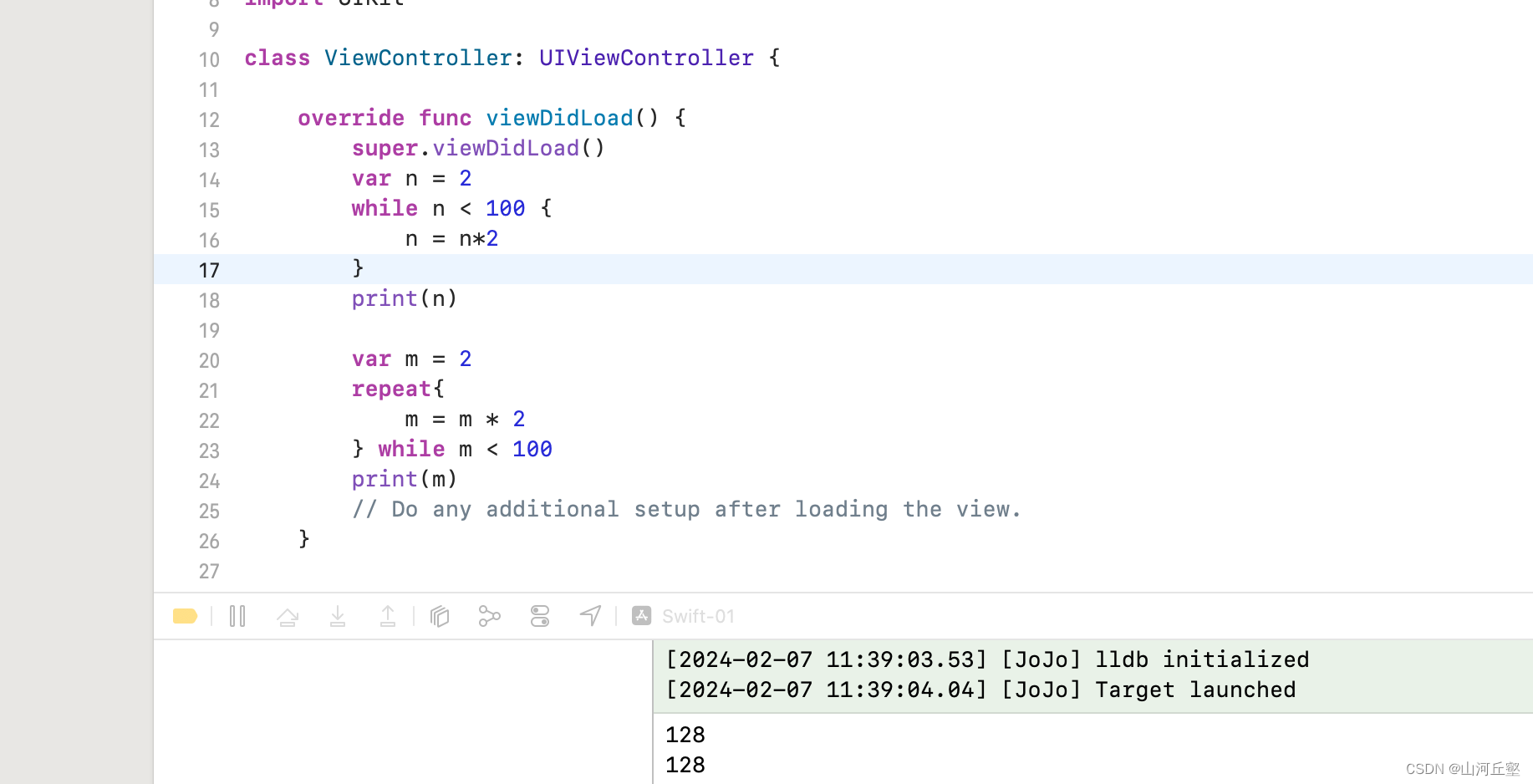Open the Debug View Hierarchy icon
1533x784 pixels.
coord(440,617)
